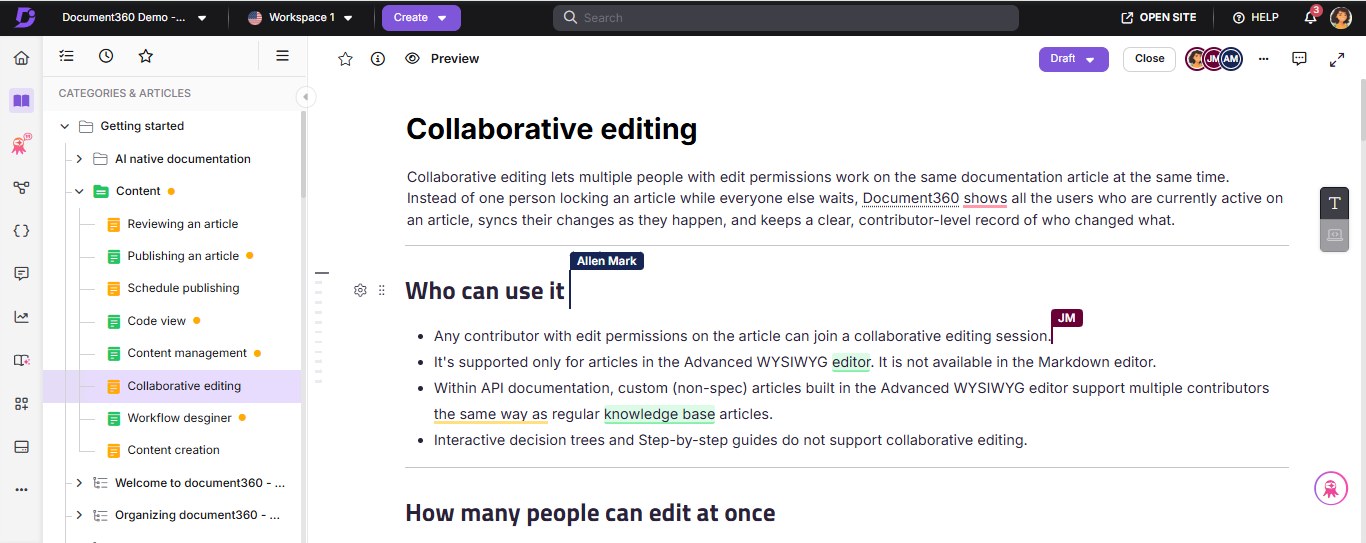Open the workflow nodes icon in left rail
This screenshot has height=543, width=1366.
tap(21, 187)
